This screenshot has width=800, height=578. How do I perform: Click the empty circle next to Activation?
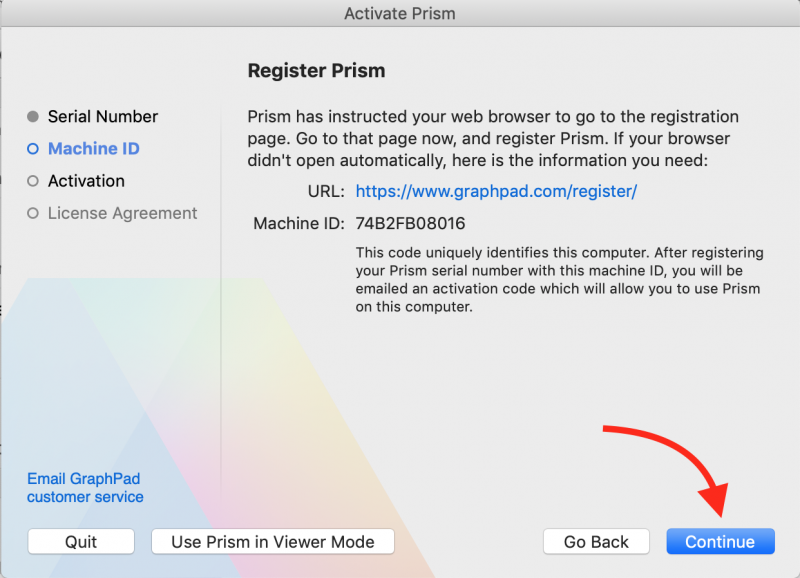tap(33, 181)
